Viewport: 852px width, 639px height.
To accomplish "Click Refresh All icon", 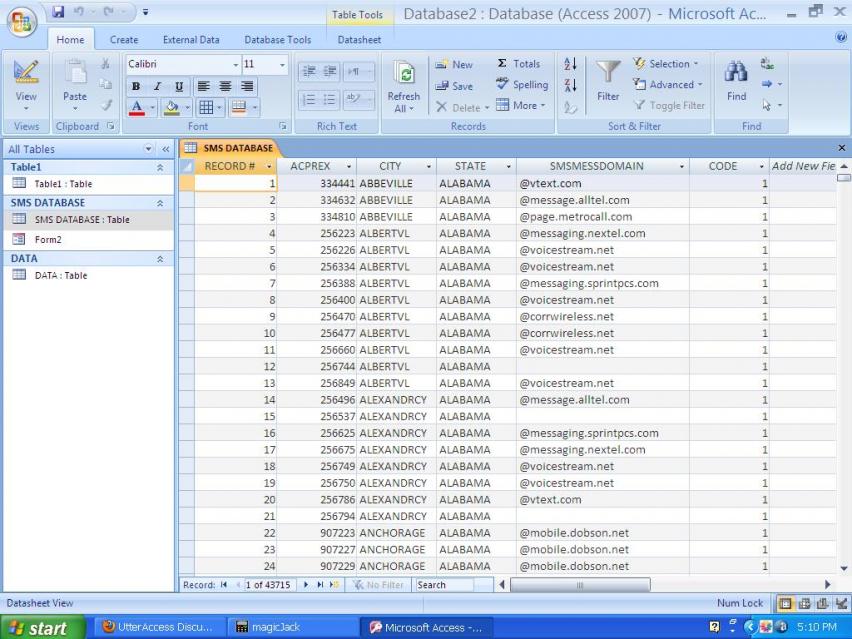I will point(405,74).
